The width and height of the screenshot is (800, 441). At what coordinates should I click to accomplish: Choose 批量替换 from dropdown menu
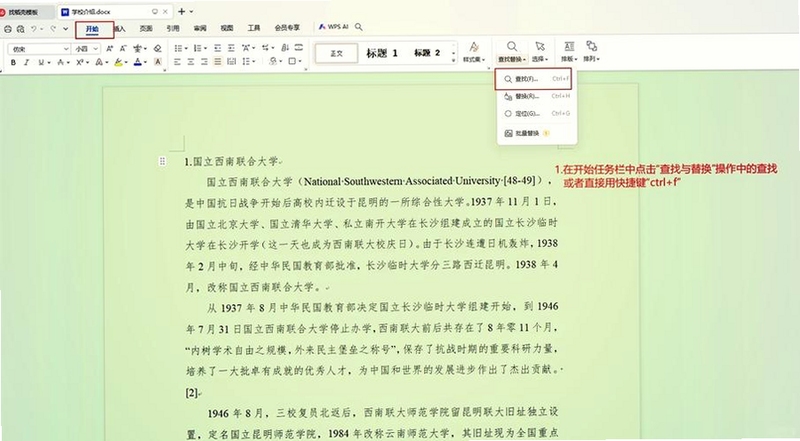coord(536,133)
